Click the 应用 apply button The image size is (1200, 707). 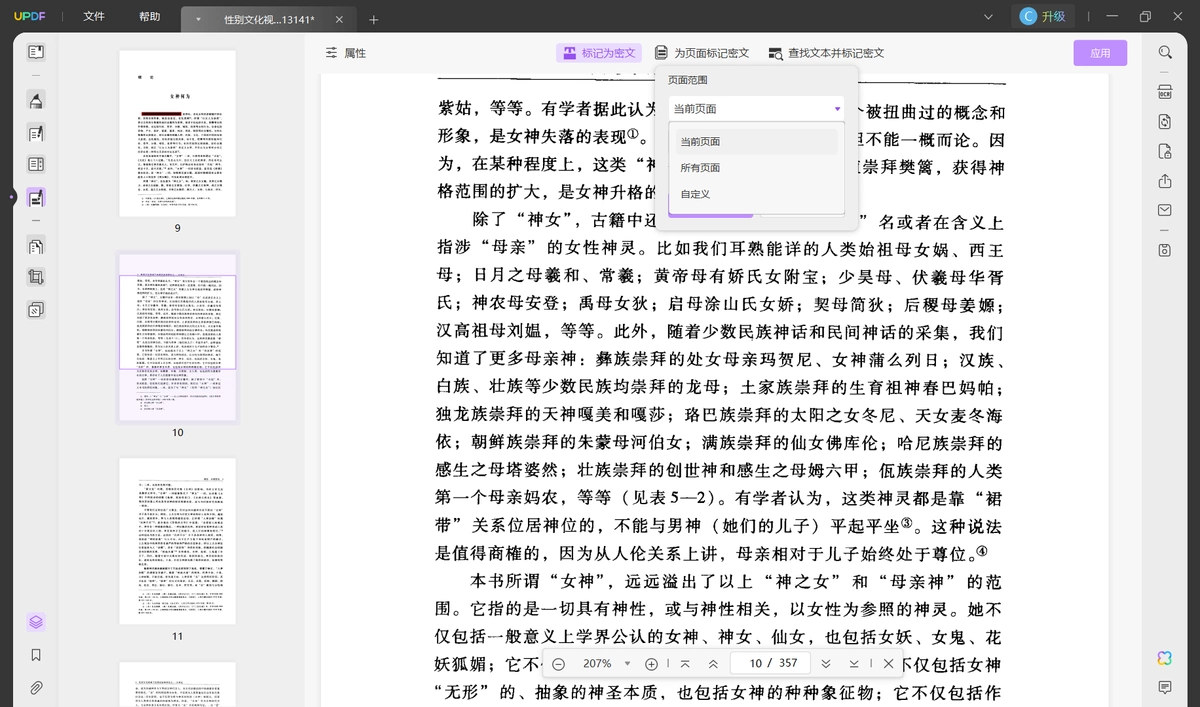pyautogui.click(x=1100, y=53)
